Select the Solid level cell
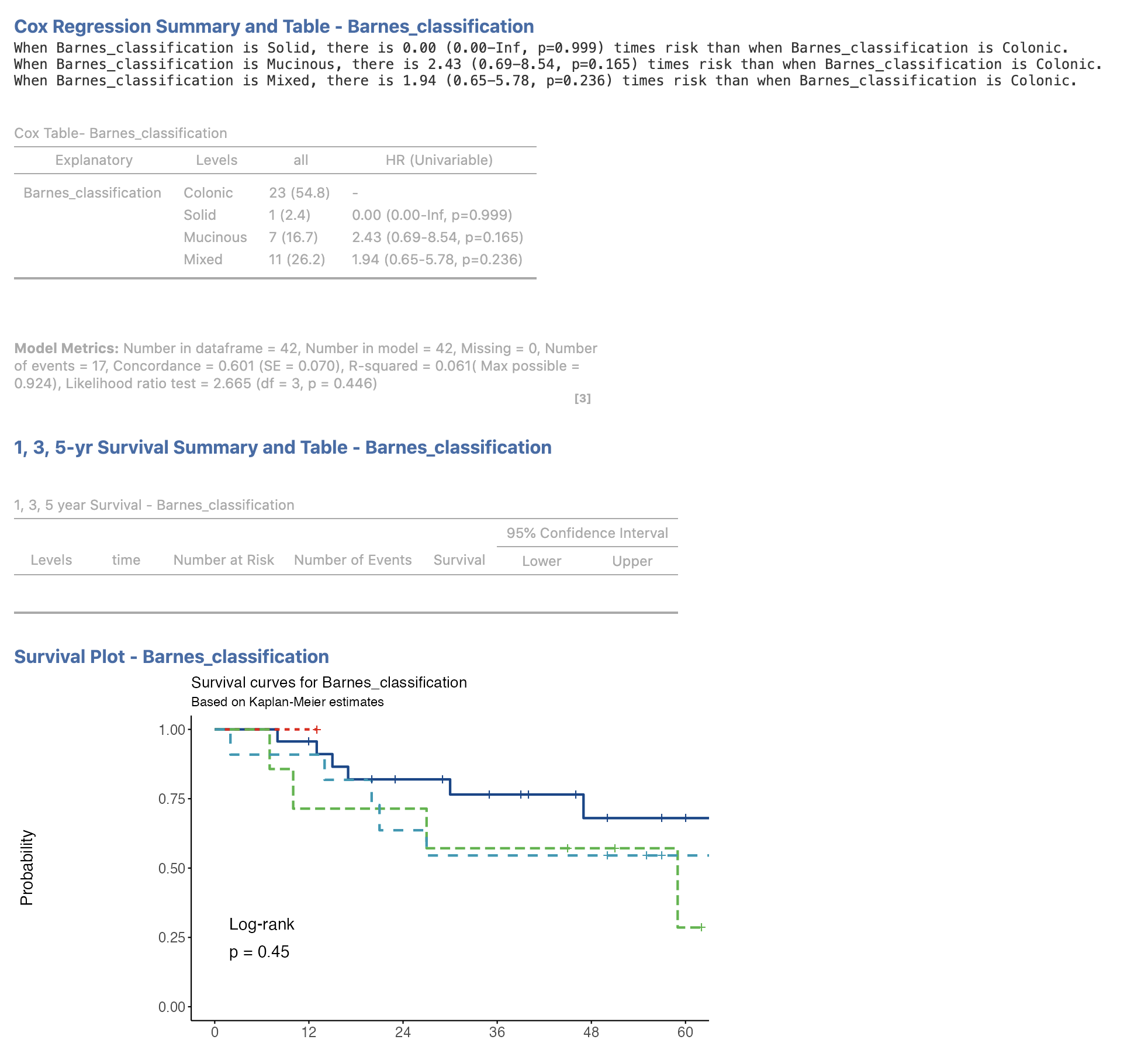Viewport: 1148px width, 1043px height. (200, 215)
